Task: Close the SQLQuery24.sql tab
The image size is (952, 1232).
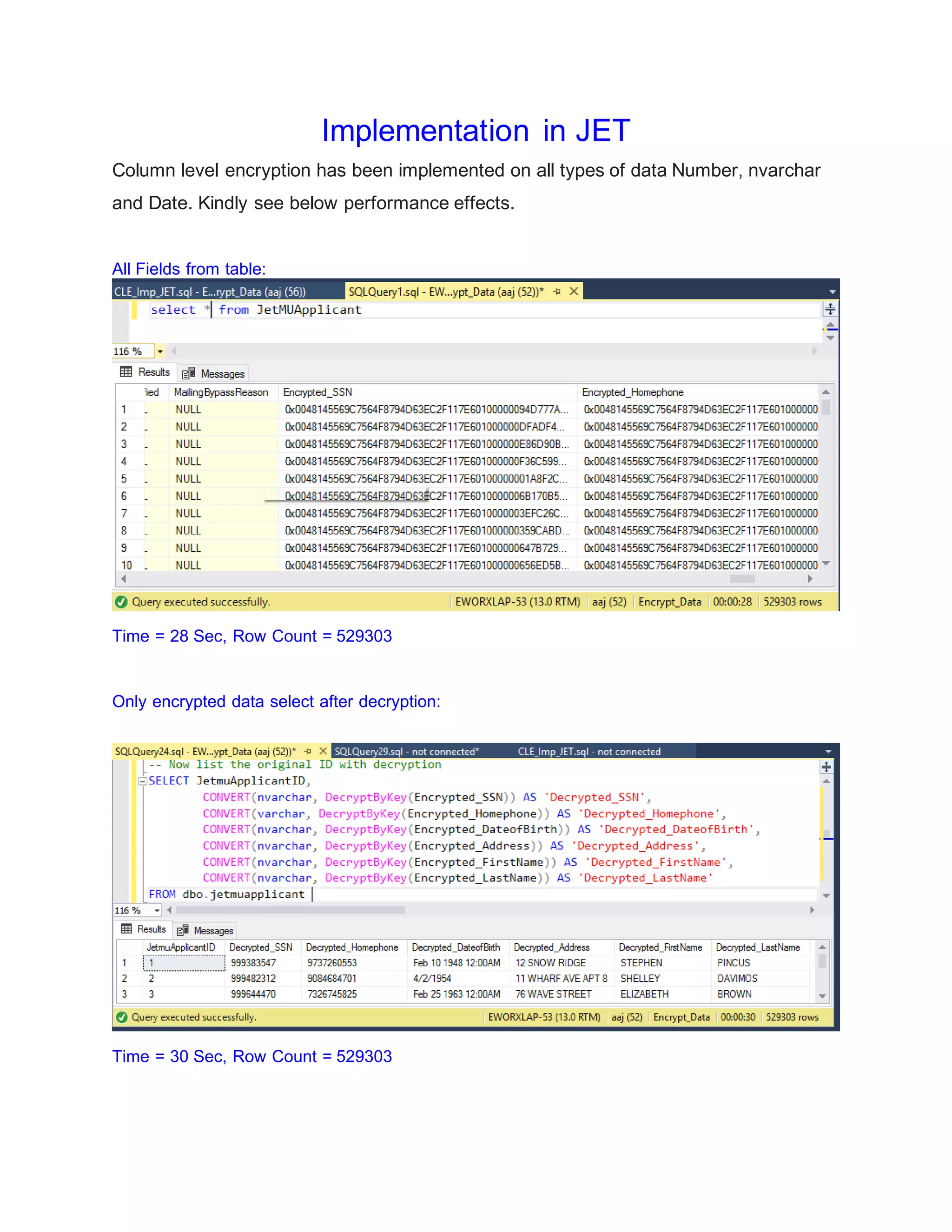Action: coord(323,751)
